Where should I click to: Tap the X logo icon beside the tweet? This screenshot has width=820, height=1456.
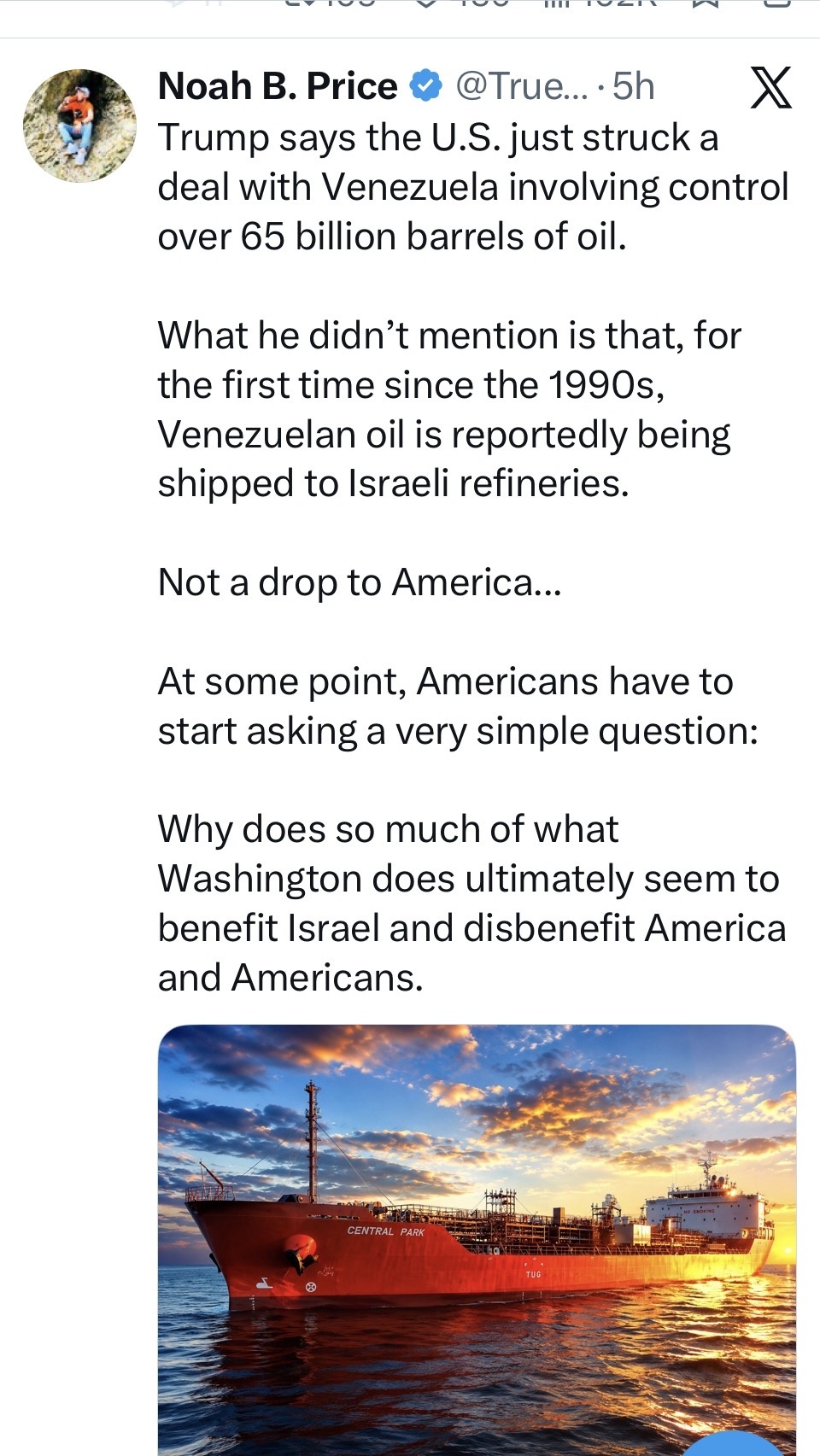pyautogui.click(x=771, y=87)
